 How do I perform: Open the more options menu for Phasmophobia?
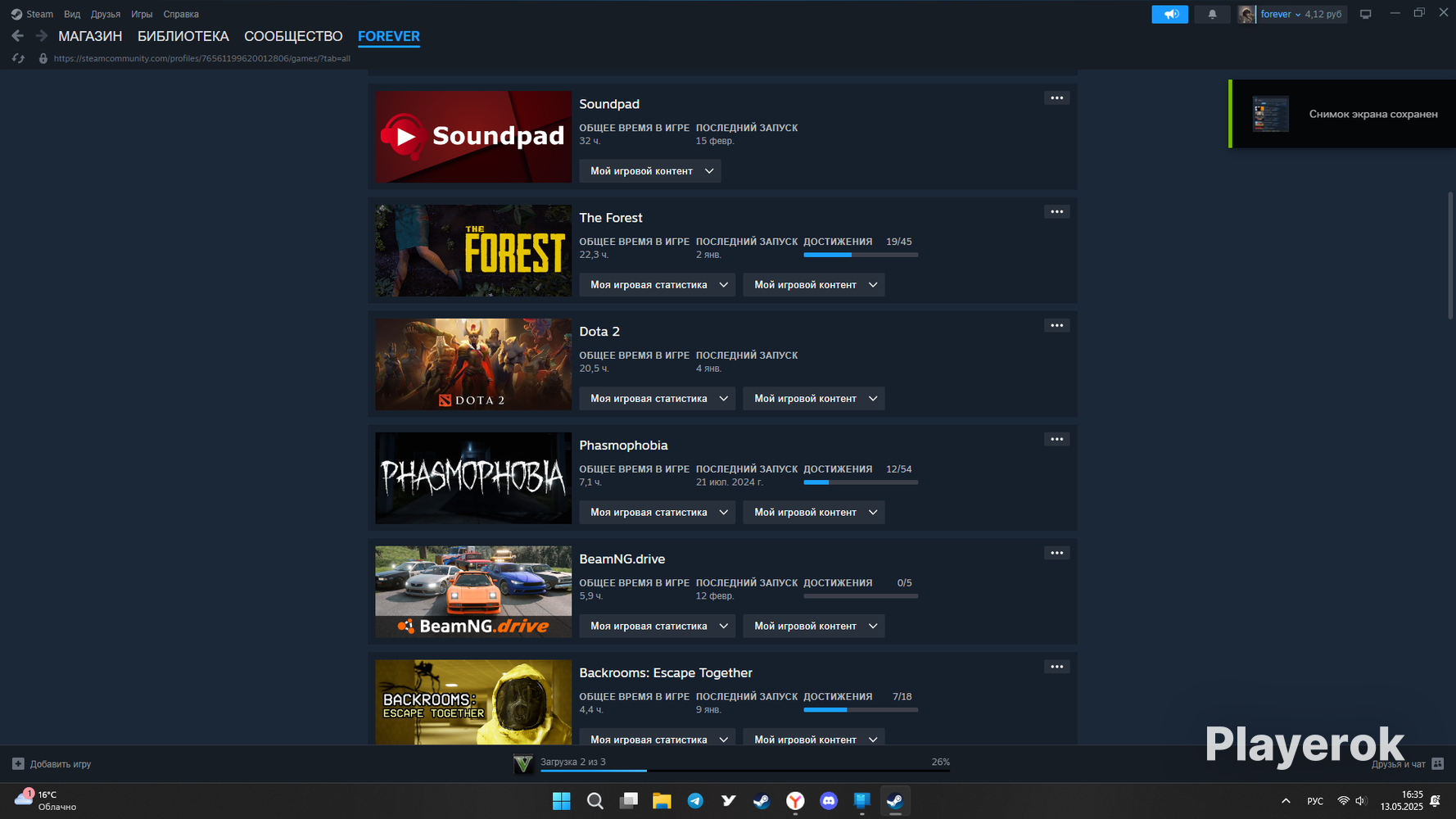(x=1057, y=440)
